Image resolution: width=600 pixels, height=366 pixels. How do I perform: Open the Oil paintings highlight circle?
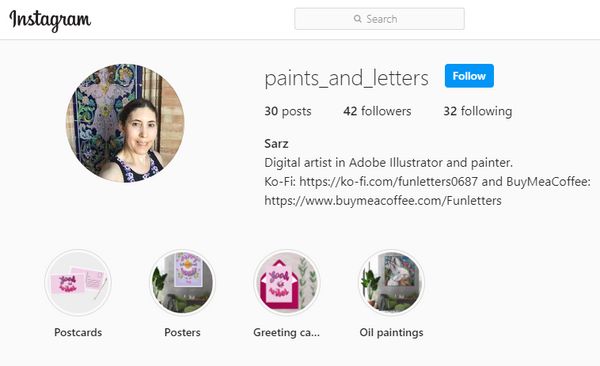[x=391, y=283]
